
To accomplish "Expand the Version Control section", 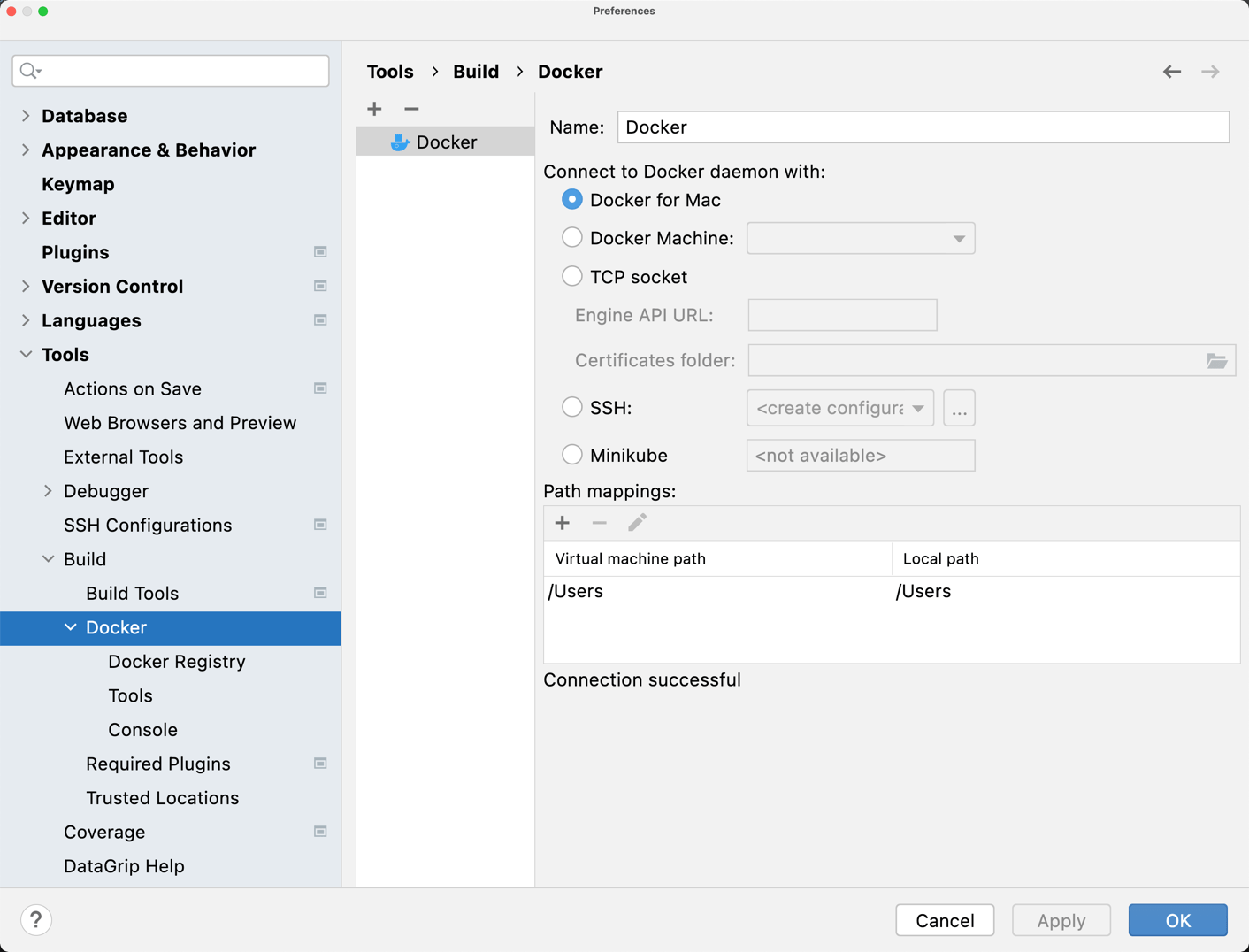I will [x=26, y=286].
